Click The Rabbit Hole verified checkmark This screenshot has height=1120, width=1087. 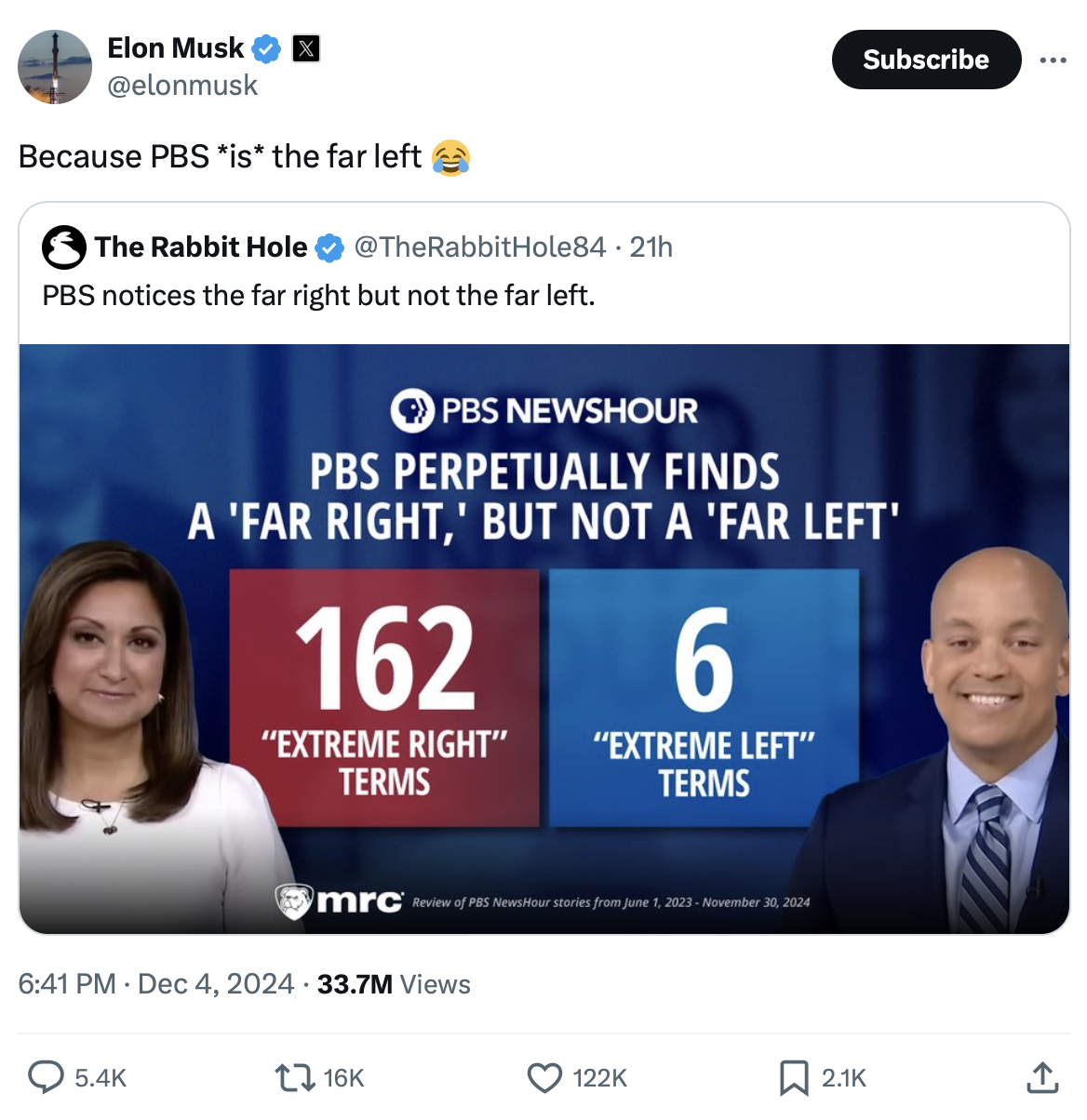pos(329,247)
